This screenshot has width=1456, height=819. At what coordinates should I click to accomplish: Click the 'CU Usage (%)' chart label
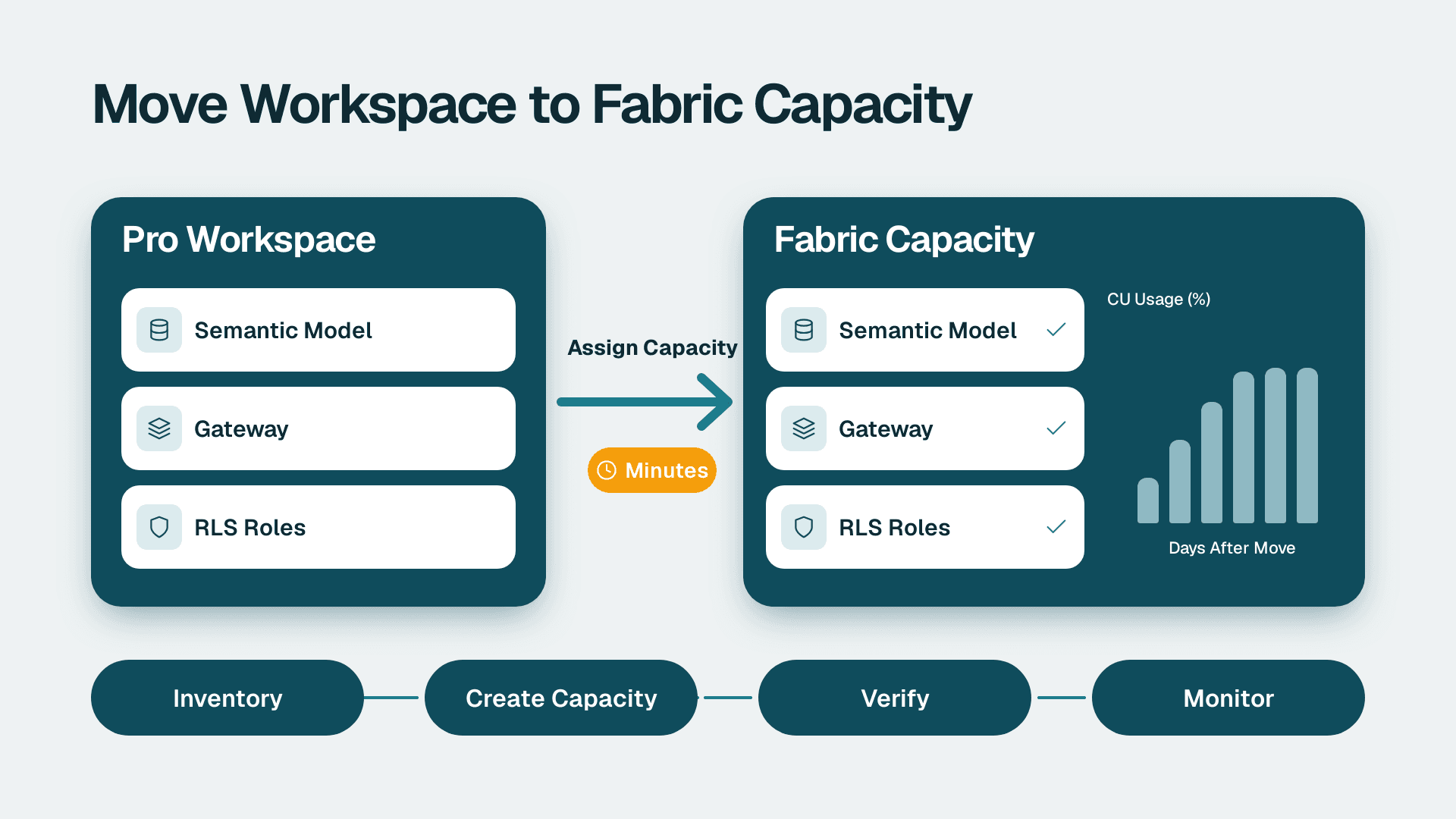[x=1159, y=299]
